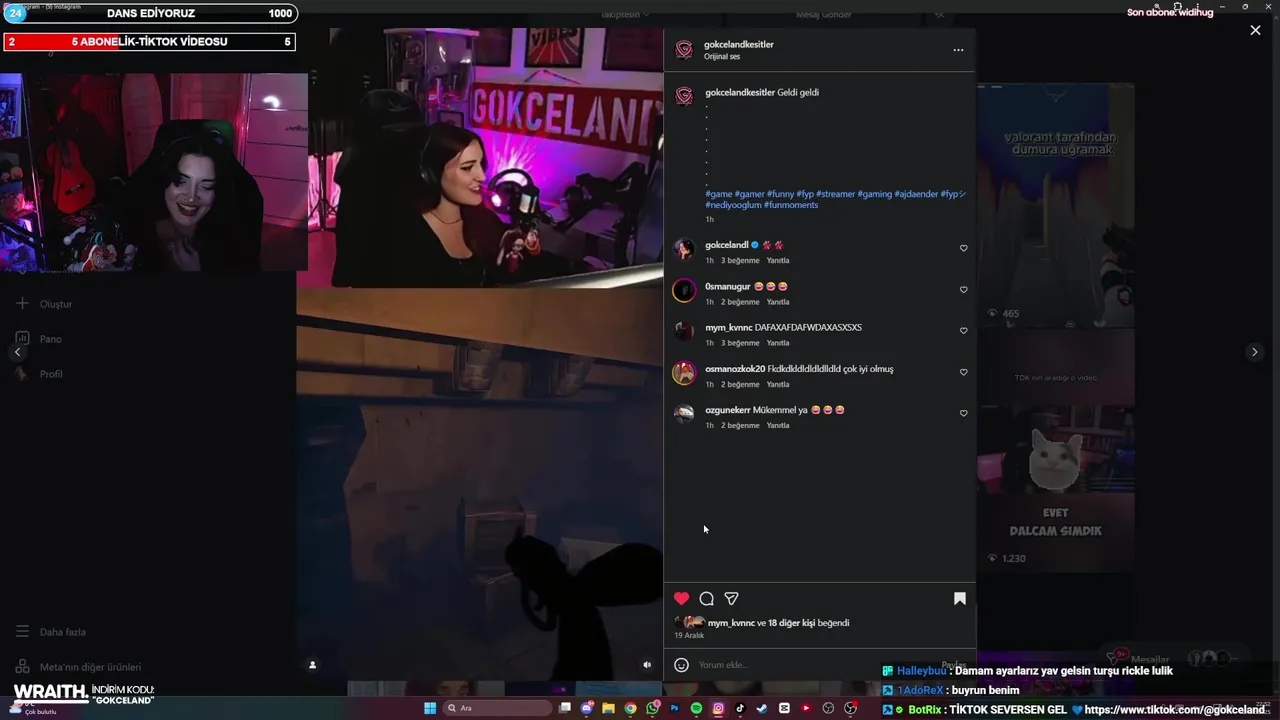Open CapCut from the taskbar
The height and width of the screenshot is (720, 1280).
click(784, 708)
